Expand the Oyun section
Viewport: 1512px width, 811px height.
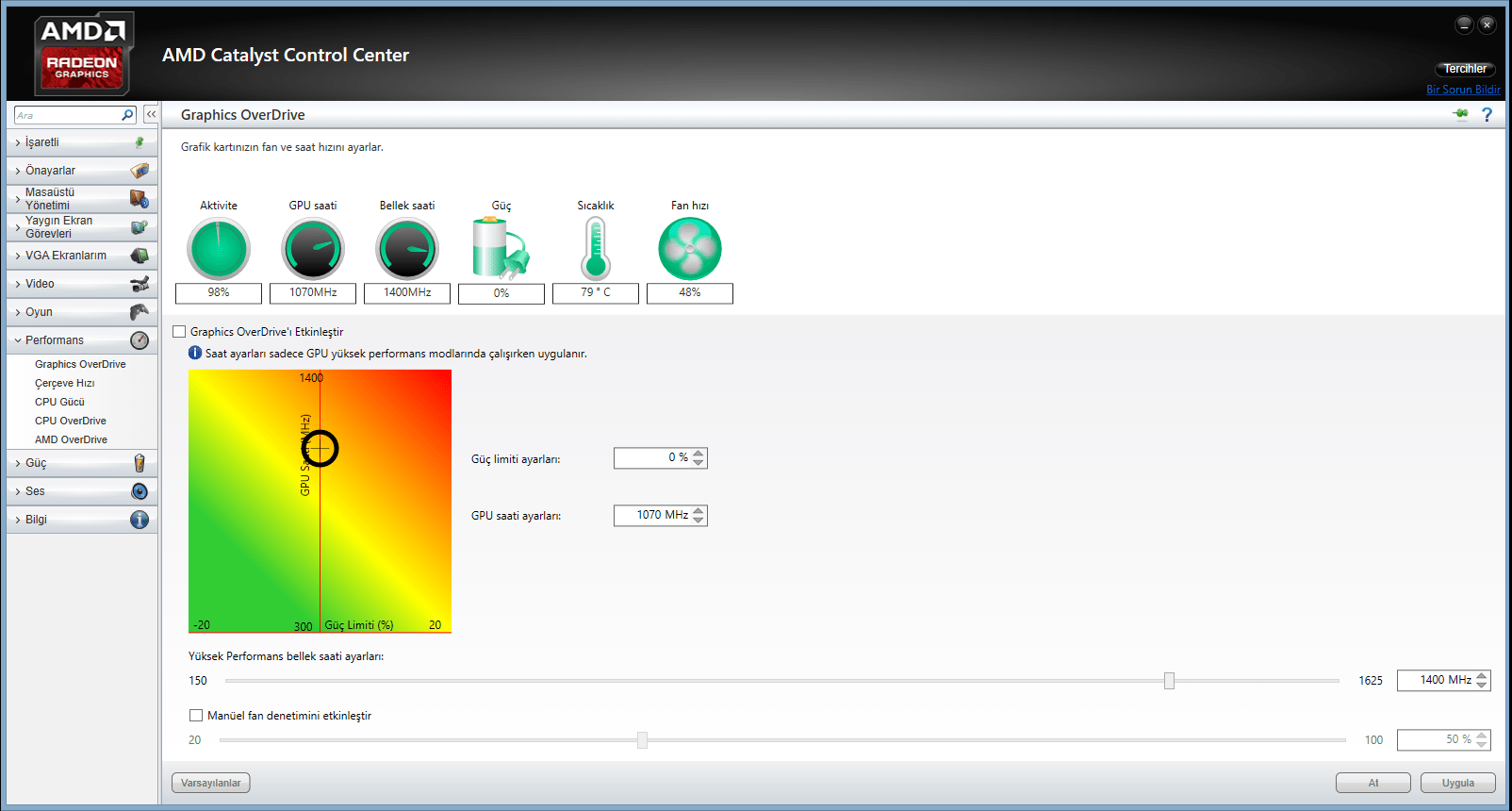click(x=82, y=312)
